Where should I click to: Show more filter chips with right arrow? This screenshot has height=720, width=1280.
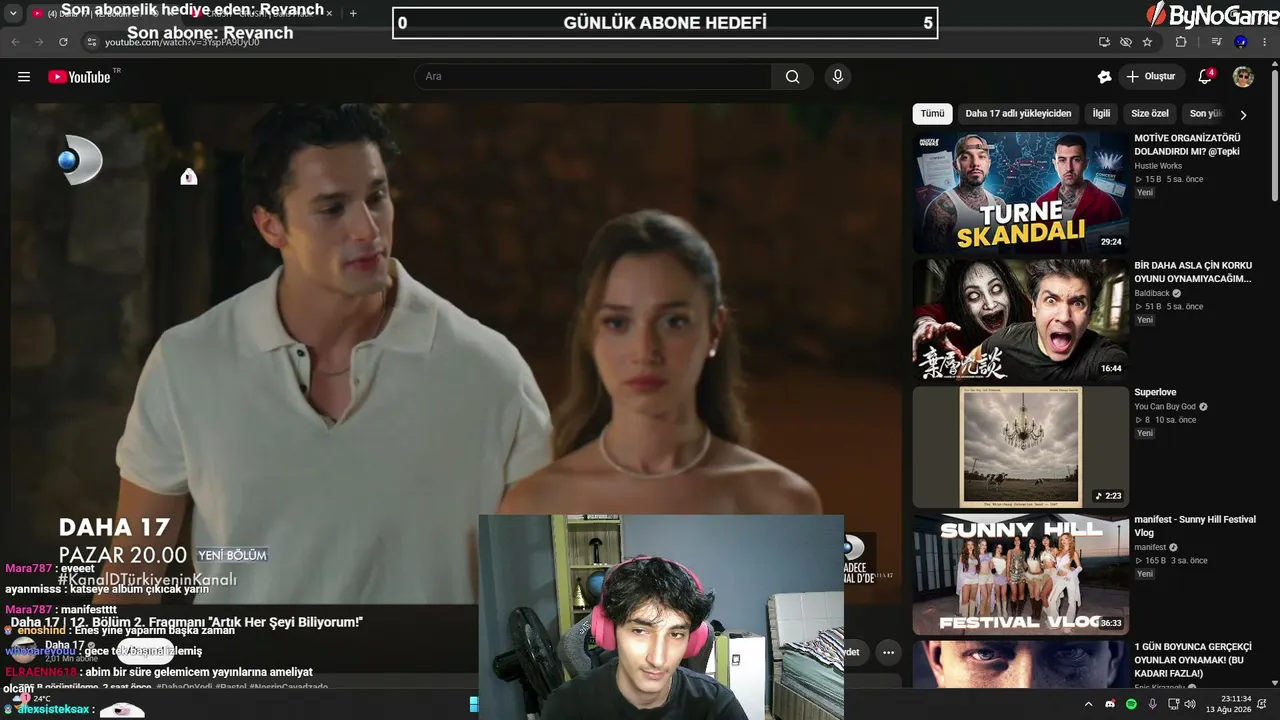(x=1243, y=115)
